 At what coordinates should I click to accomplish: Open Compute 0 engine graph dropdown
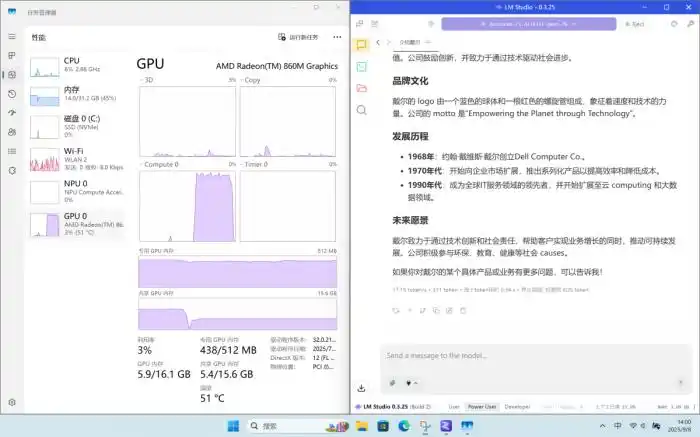159,164
